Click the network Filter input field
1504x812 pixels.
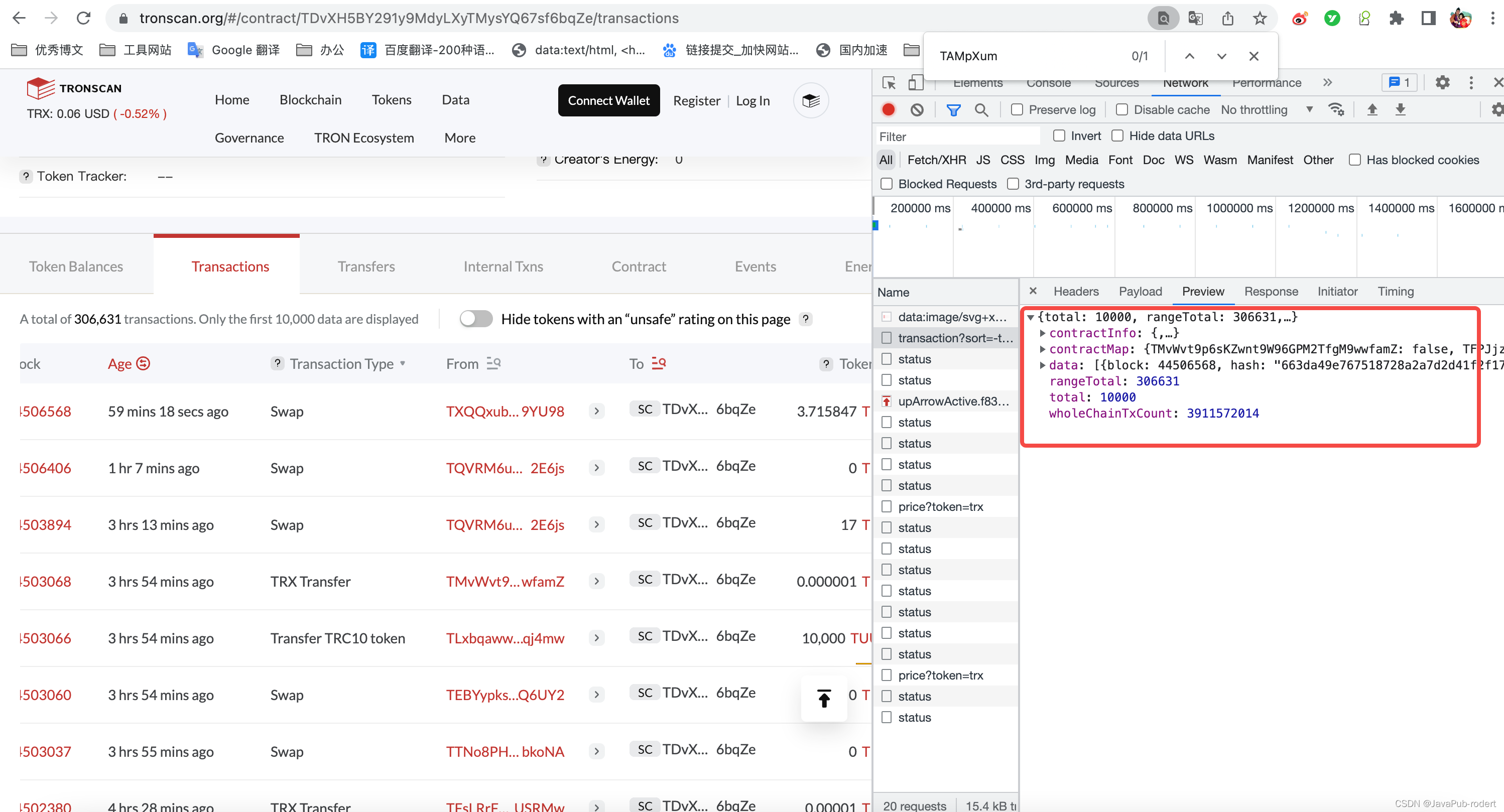click(x=957, y=136)
